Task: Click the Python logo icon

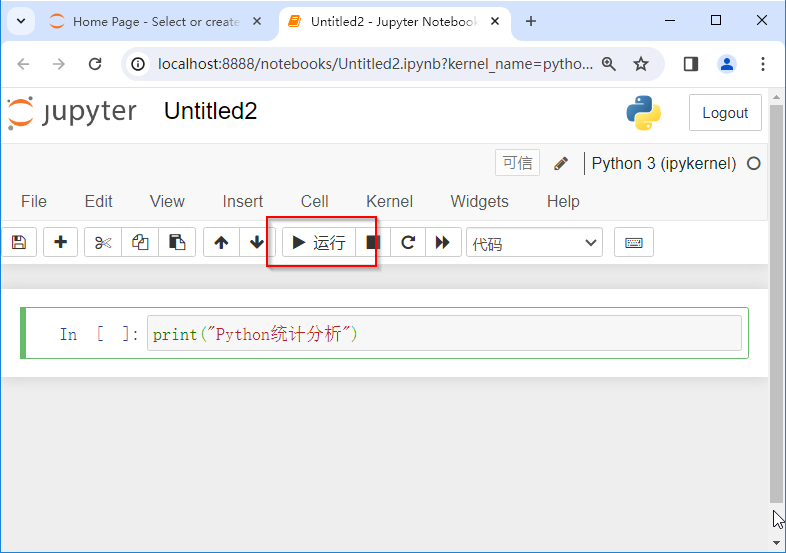Action: pyautogui.click(x=644, y=113)
